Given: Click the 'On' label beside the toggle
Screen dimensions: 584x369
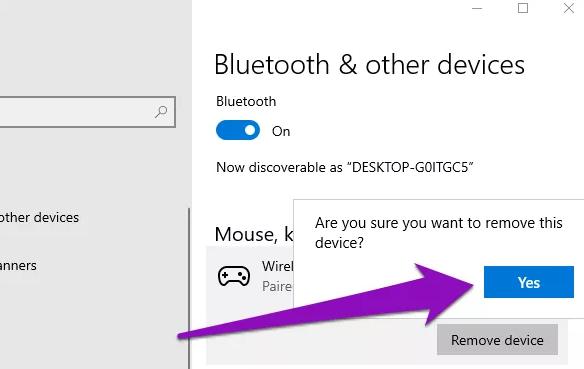Looking at the screenshot, I should point(281,131).
